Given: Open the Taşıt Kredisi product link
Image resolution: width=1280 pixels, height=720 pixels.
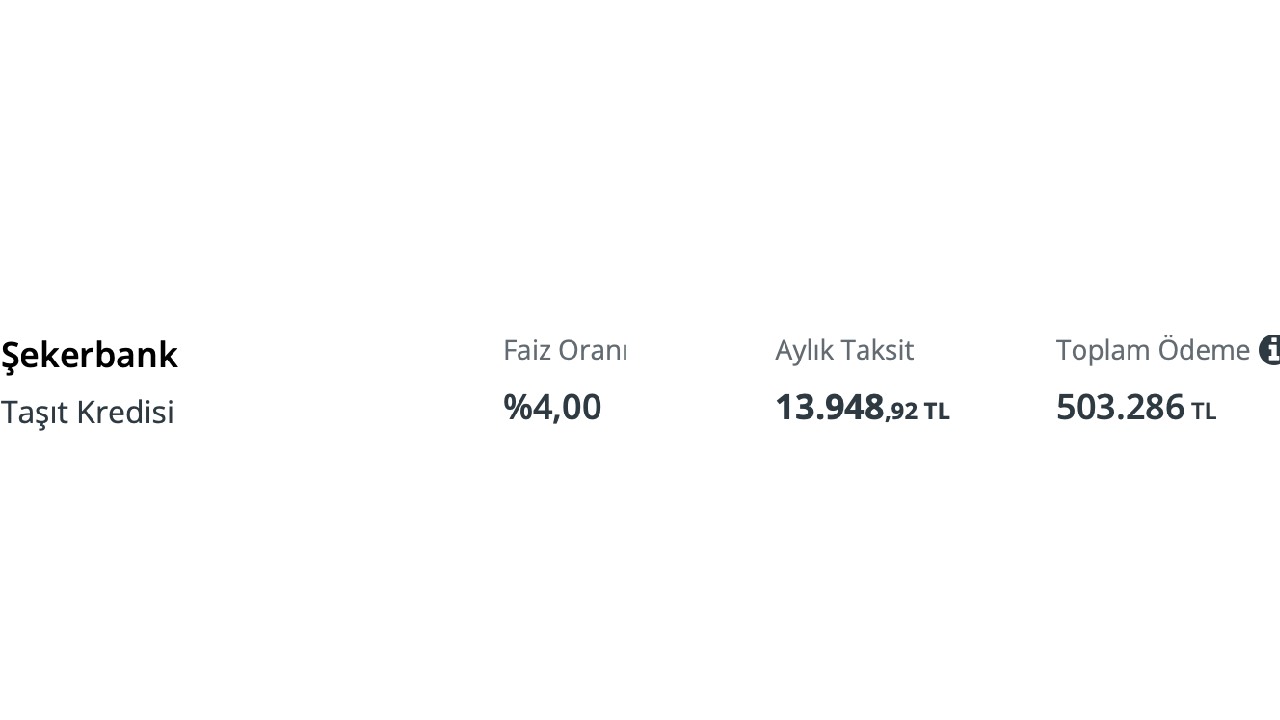Looking at the screenshot, I should (x=87, y=412).
